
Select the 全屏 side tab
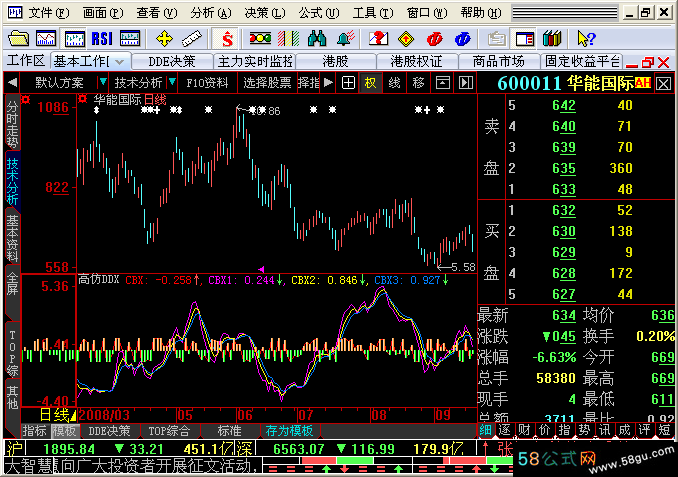pyautogui.click(x=12, y=290)
